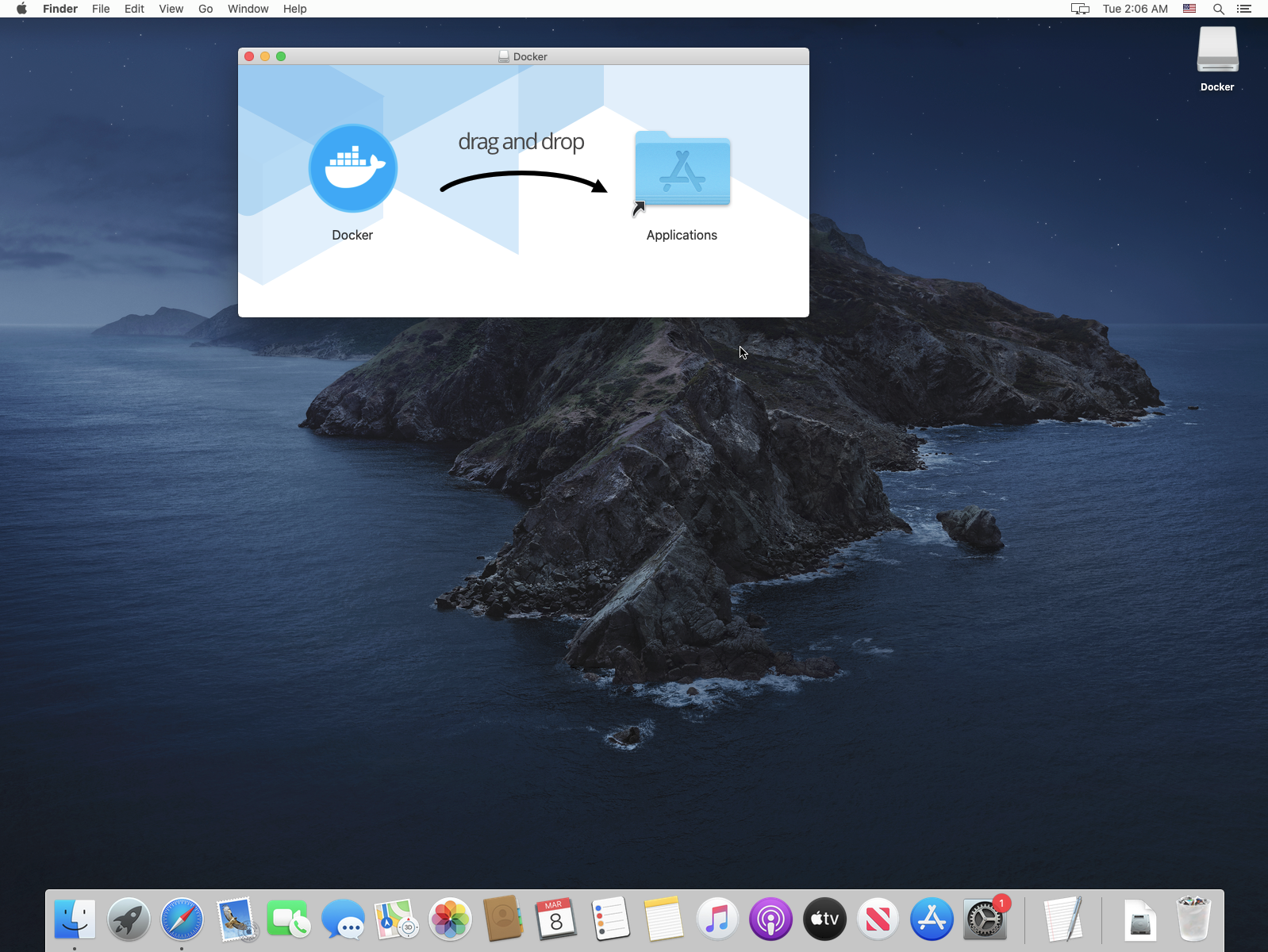Open the Photos app in the Dock
The height and width of the screenshot is (952, 1268).
click(x=450, y=919)
